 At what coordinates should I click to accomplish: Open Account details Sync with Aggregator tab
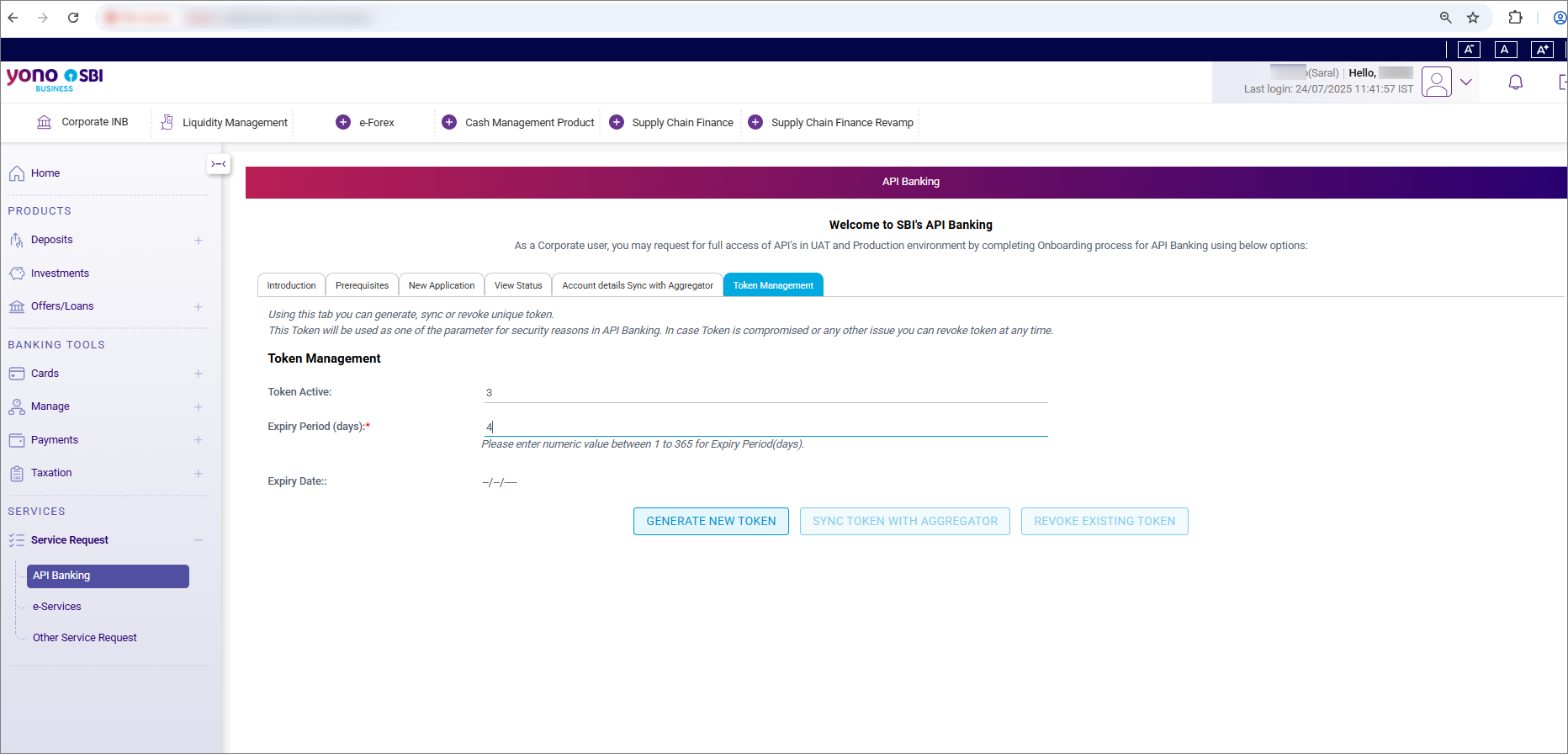click(638, 285)
